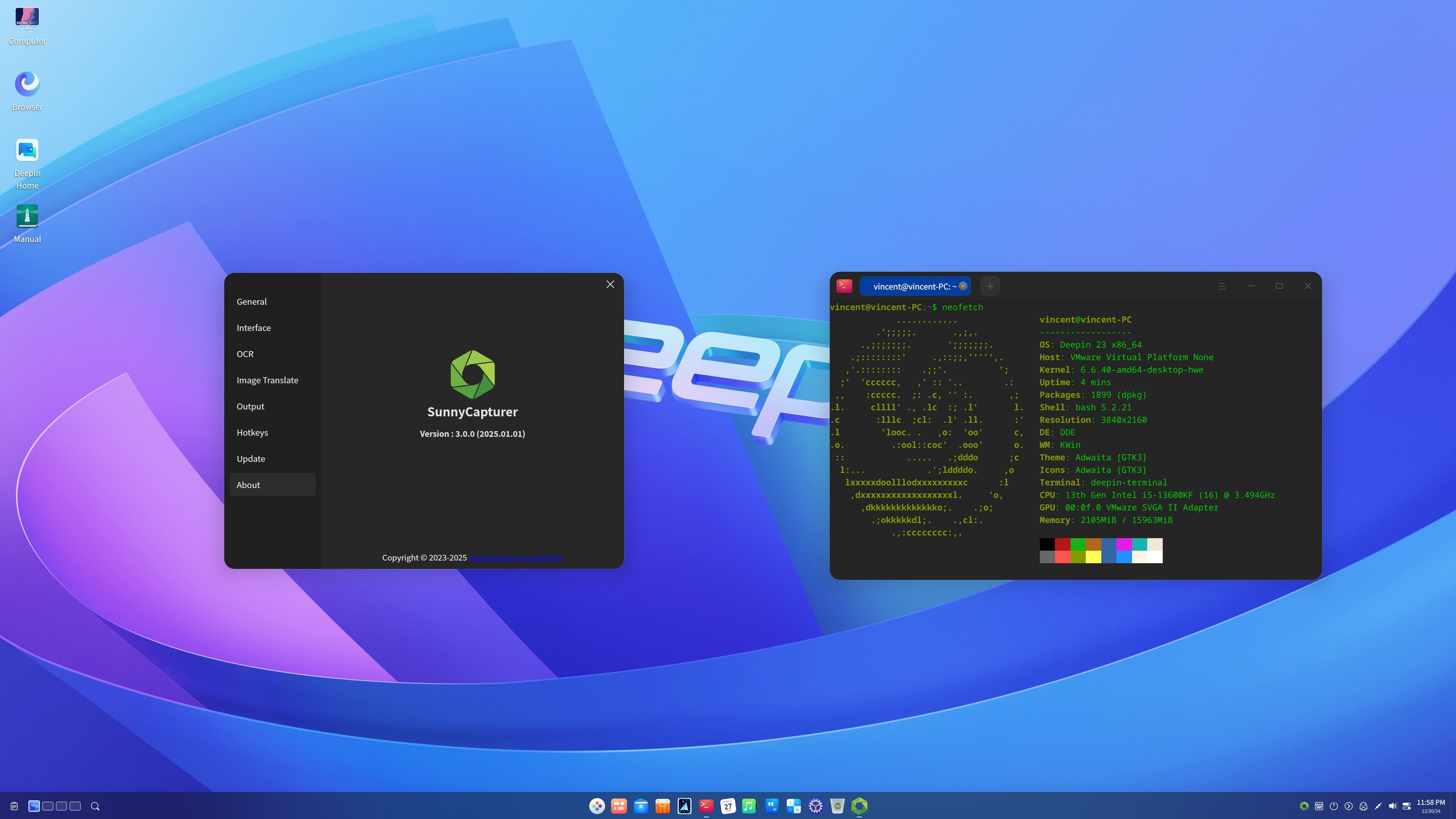Screen dimensions: 1456x819
Task: Close the SunnyCapturer settings dialog
Action: click(610, 285)
